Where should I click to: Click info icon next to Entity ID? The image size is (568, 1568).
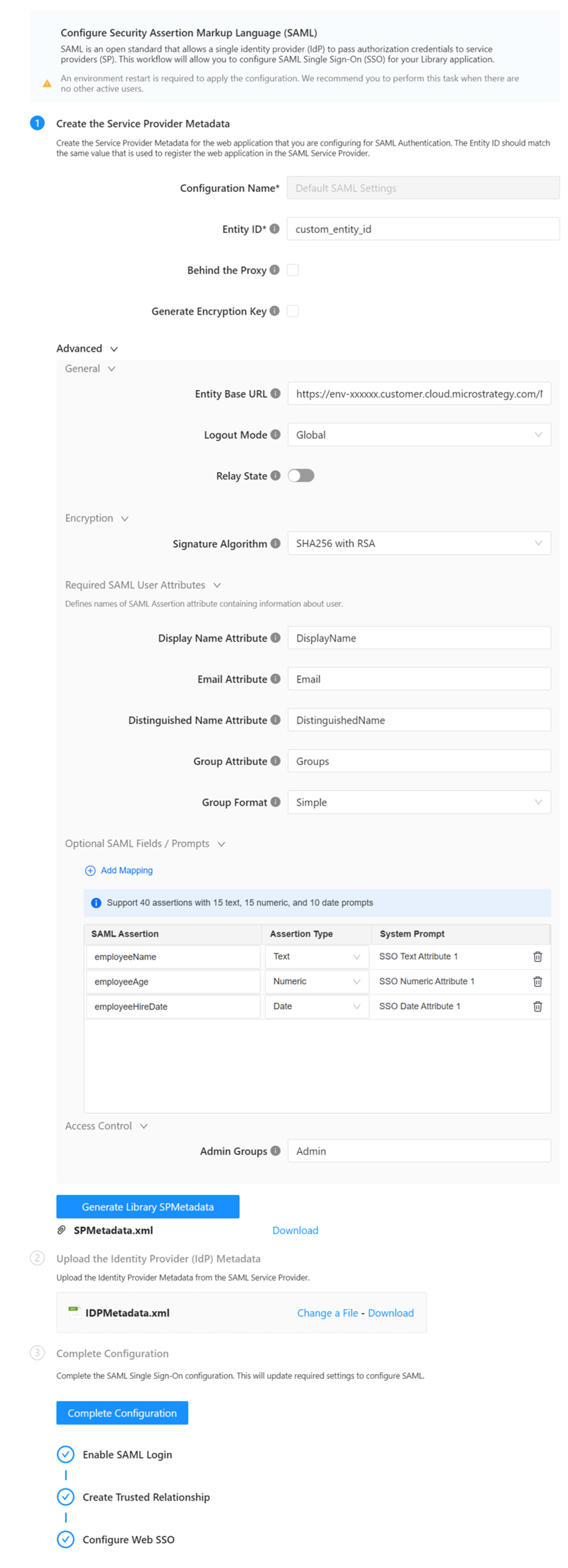point(274,229)
